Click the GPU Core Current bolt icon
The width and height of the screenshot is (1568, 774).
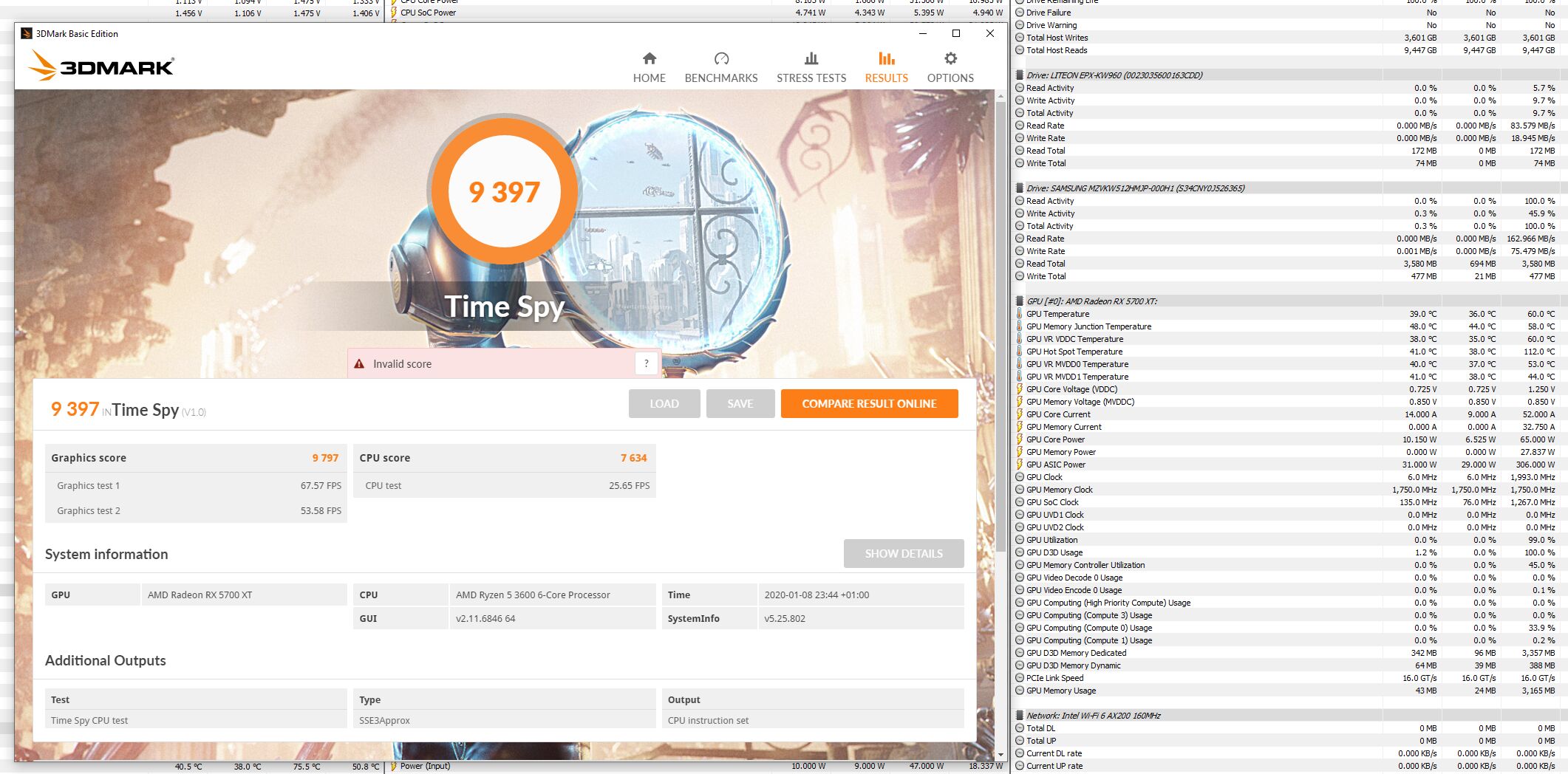pos(1020,414)
